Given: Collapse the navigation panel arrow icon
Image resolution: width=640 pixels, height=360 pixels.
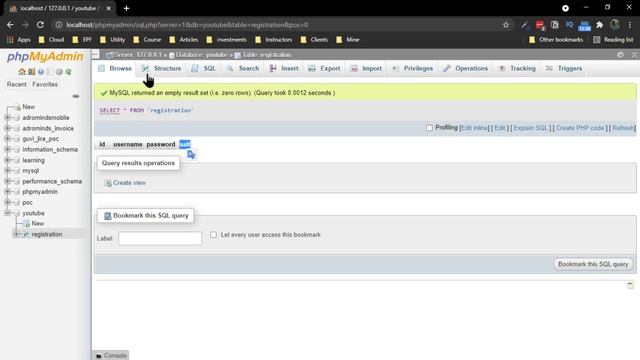Looking at the screenshot, I should 96,54.
